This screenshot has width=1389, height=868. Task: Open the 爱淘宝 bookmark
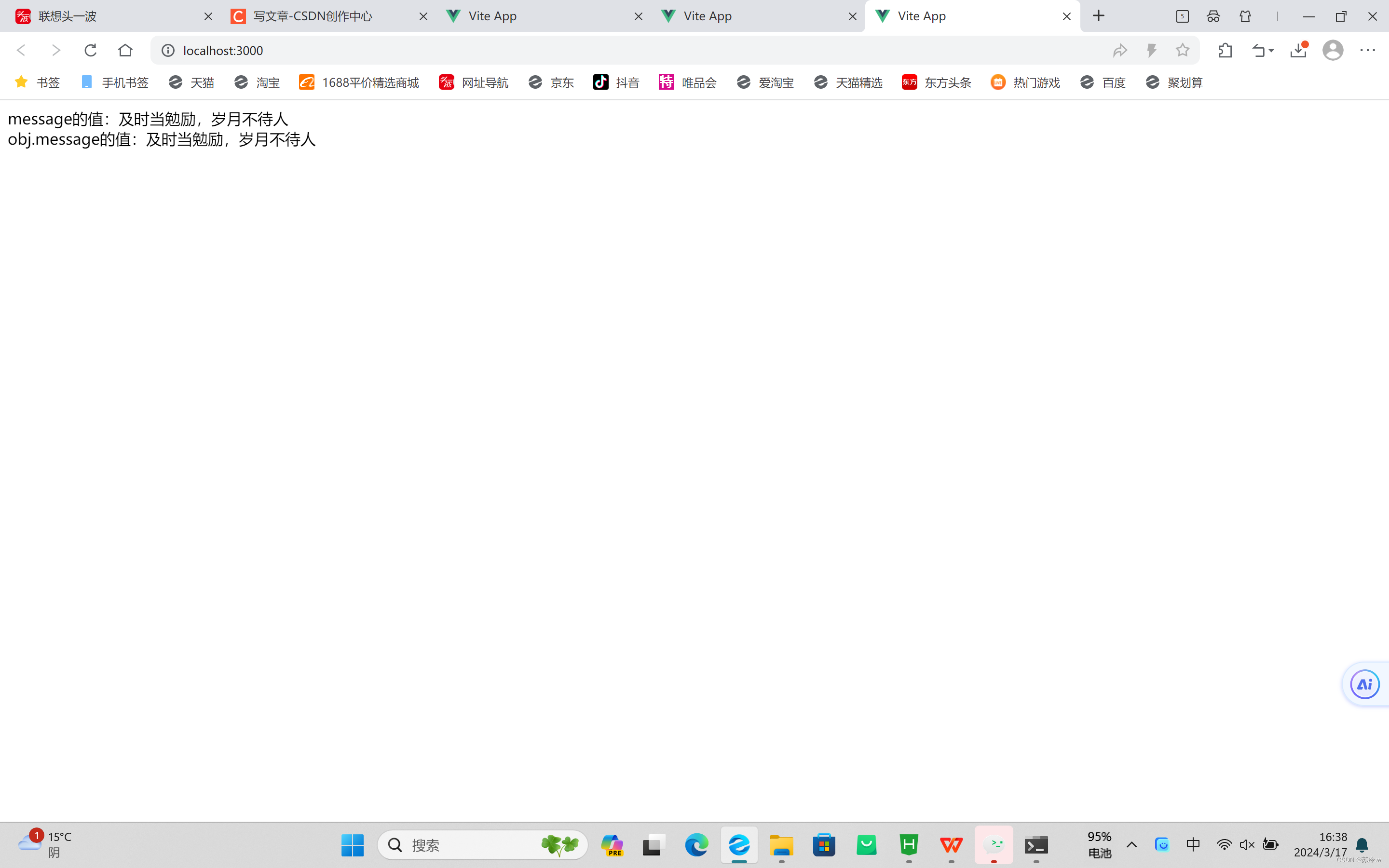point(765,82)
